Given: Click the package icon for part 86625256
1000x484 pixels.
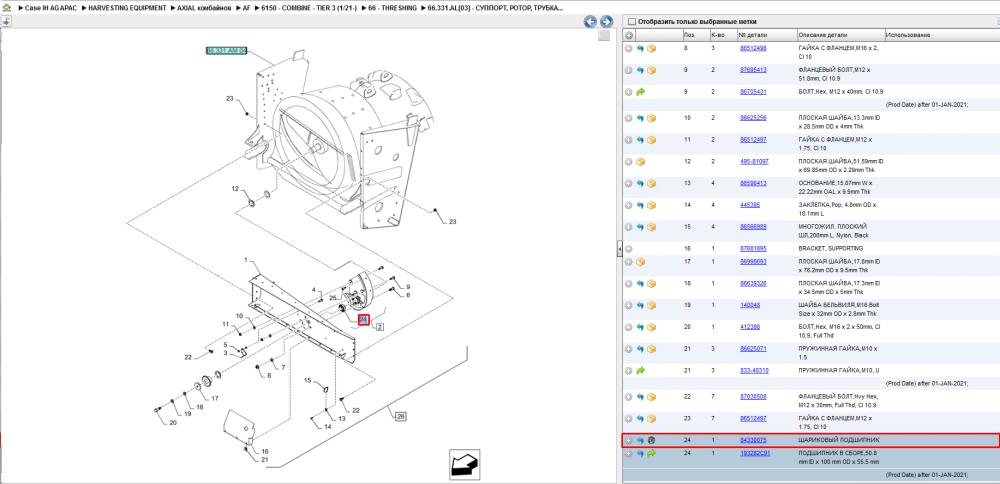Looking at the screenshot, I should [x=651, y=119].
